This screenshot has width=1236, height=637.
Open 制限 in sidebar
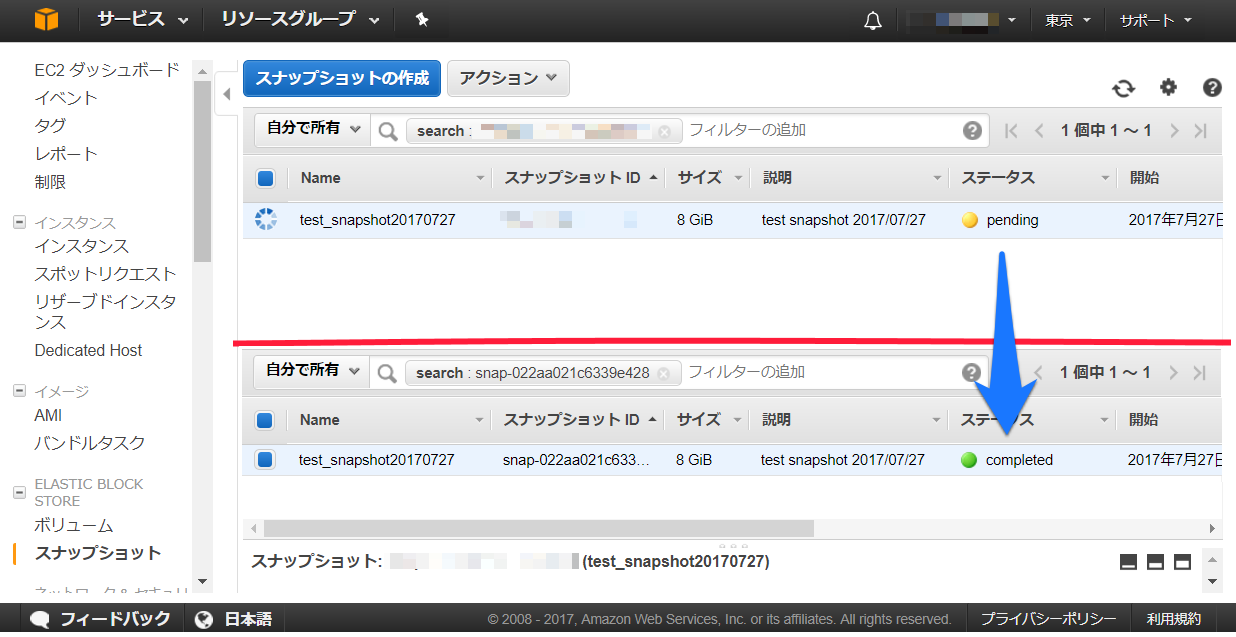click(x=50, y=182)
